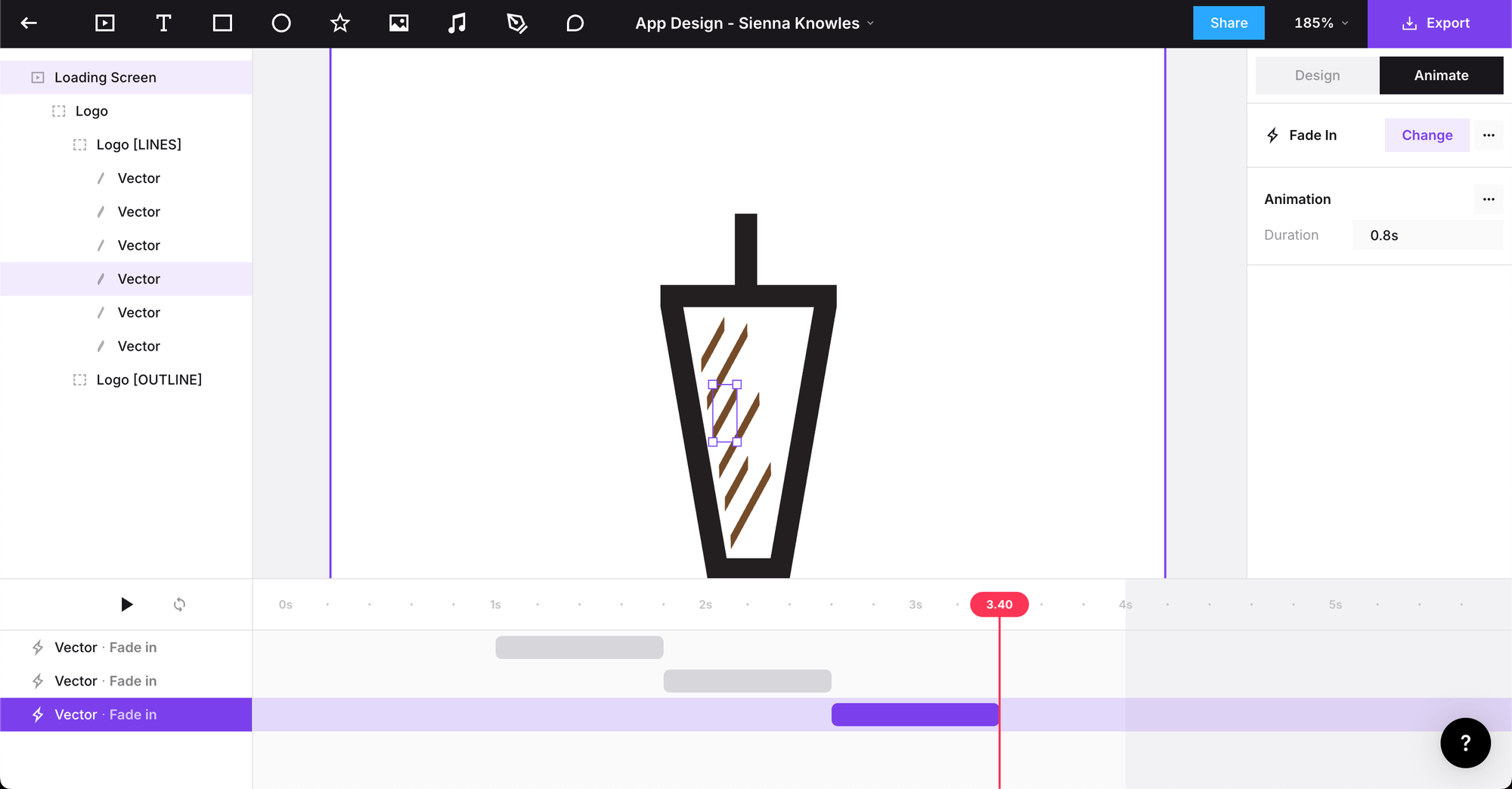The image size is (1512, 789).
Task: Select the Star shape tool
Action: (x=340, y=23)
